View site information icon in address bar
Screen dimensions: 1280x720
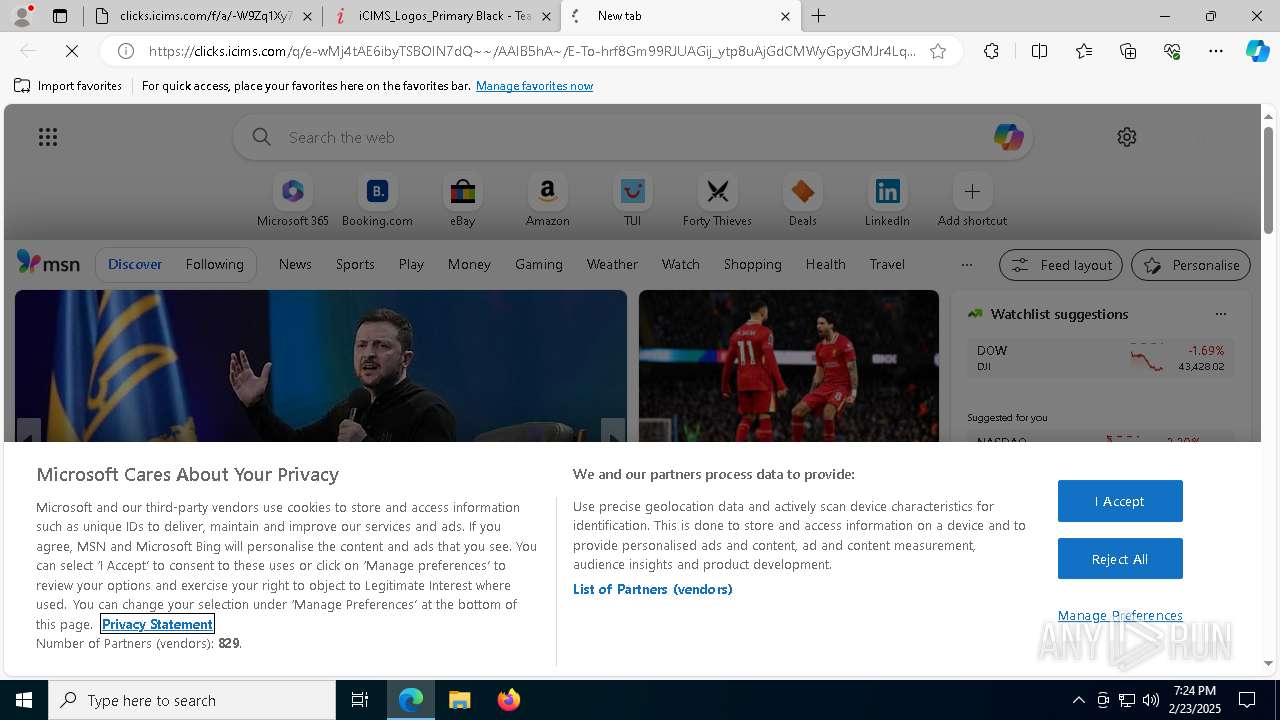pyautogui.click(x=126, y=51)
